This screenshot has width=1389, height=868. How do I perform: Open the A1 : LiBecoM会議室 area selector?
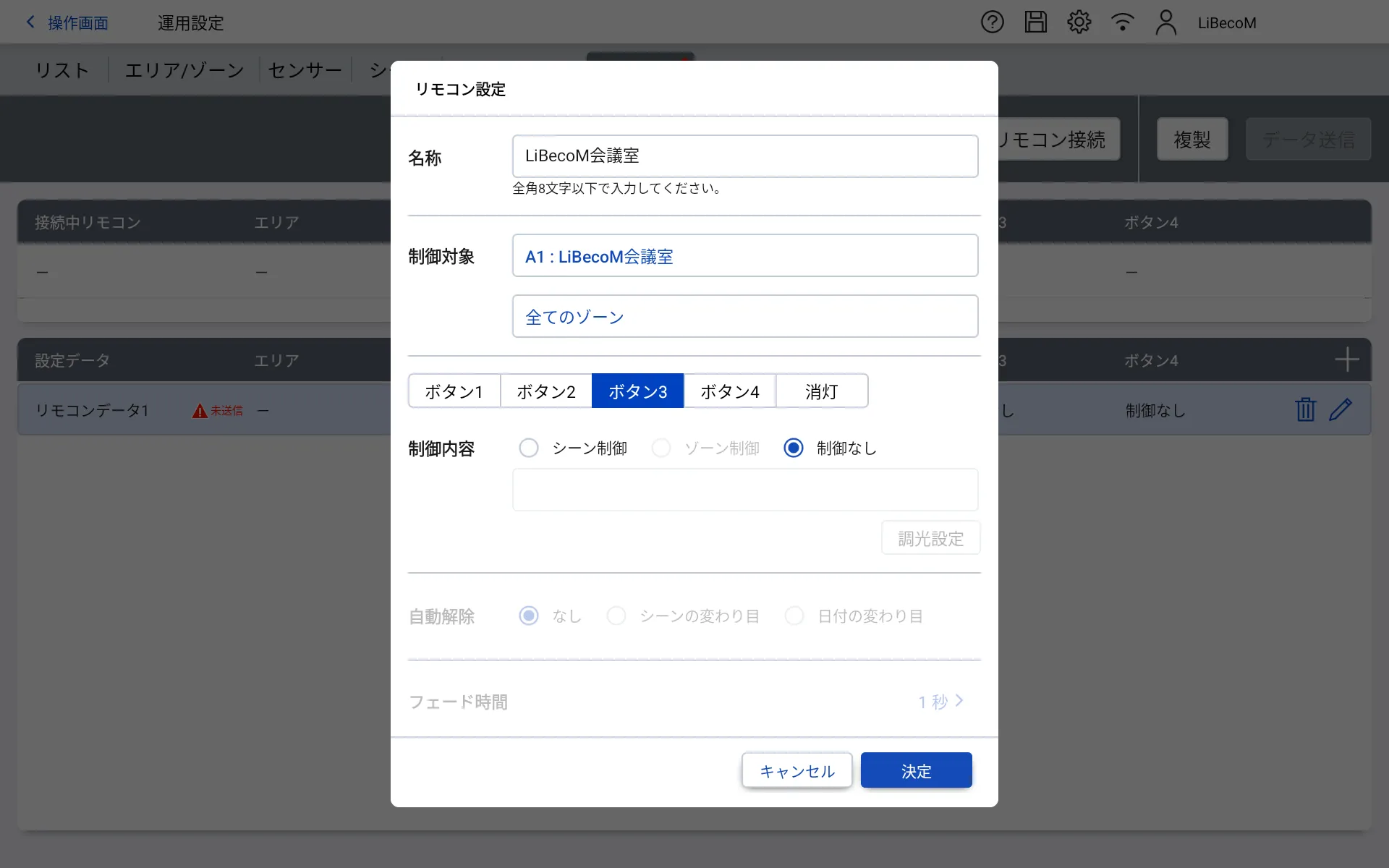pyautogui.click(x=744, y=256)
